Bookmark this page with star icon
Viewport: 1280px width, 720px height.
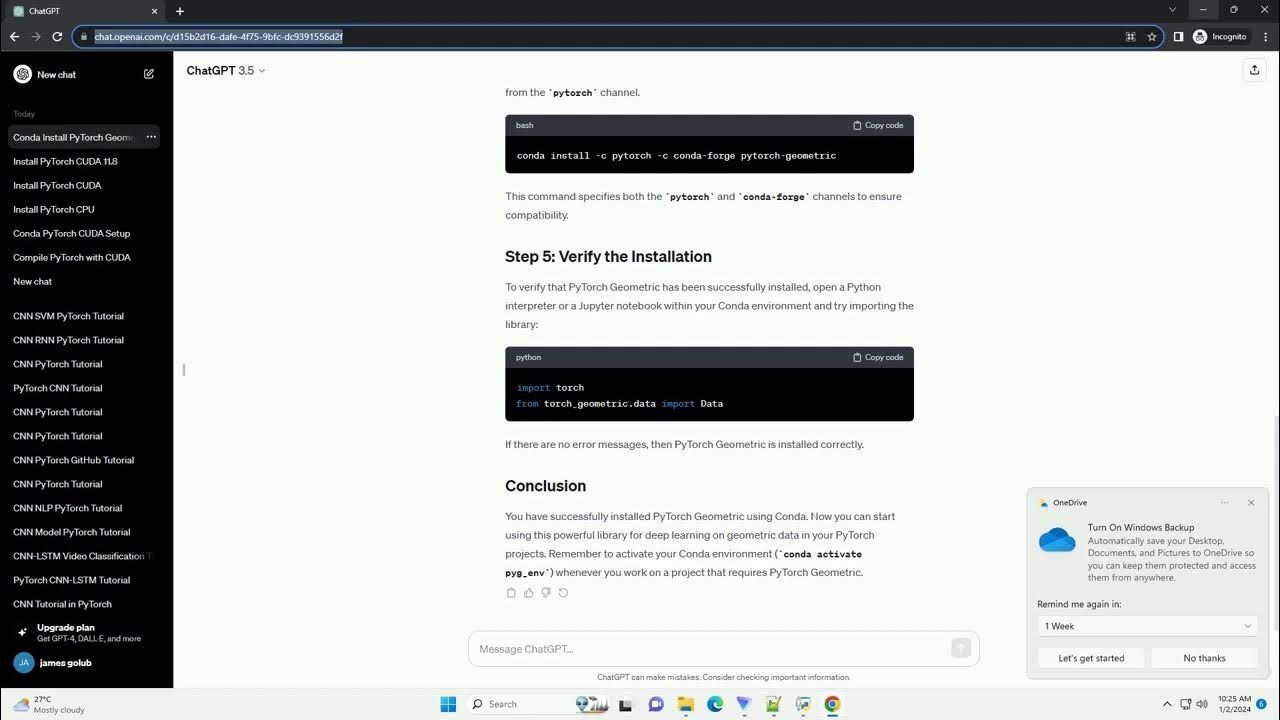coord(1152,36)
